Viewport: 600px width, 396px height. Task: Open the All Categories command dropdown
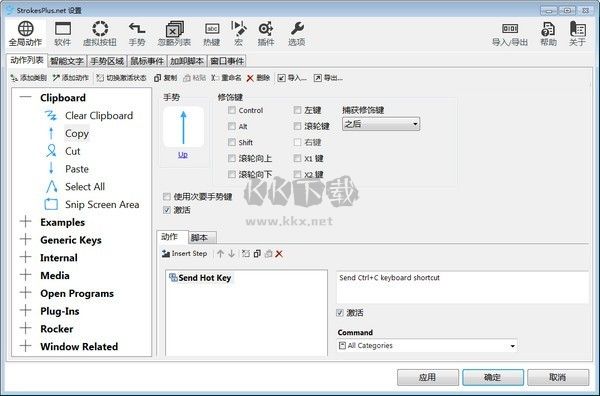point(427,345)
